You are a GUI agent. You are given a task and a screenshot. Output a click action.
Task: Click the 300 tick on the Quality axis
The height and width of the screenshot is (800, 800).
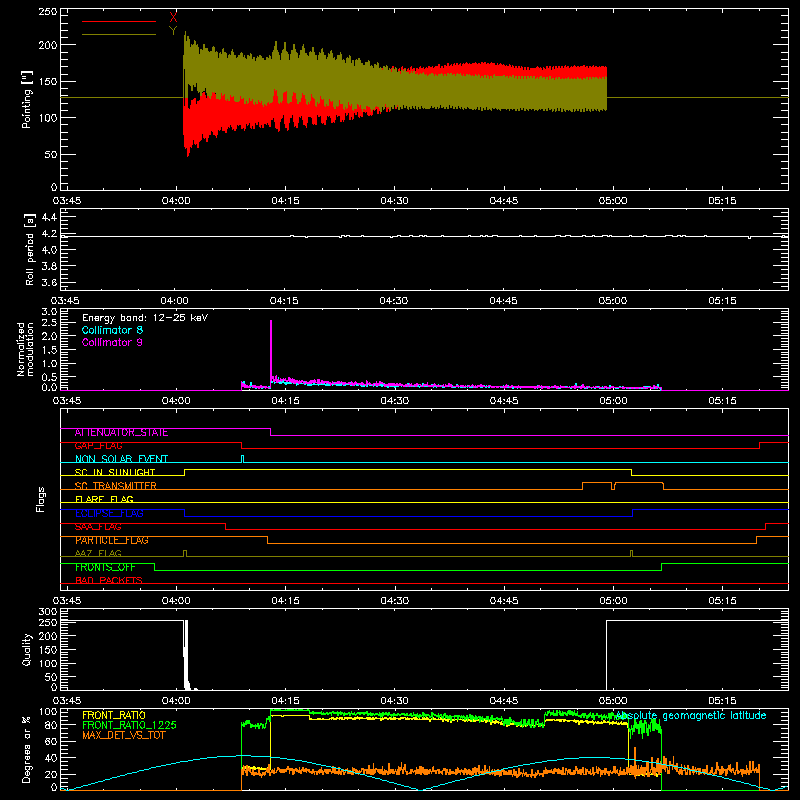click(48, 612)
